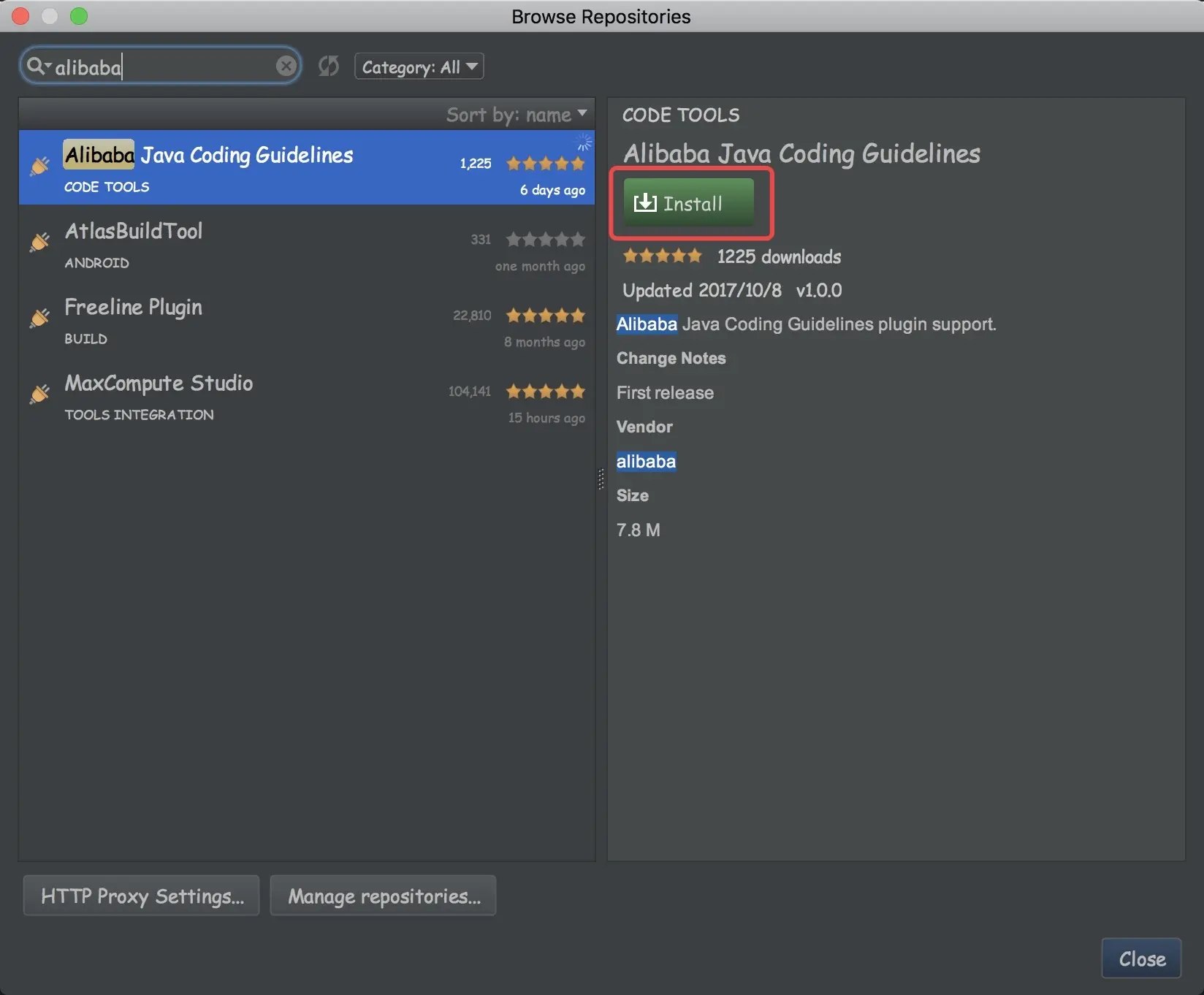Click the 'one month ago' text

click(x=540, y=267)
